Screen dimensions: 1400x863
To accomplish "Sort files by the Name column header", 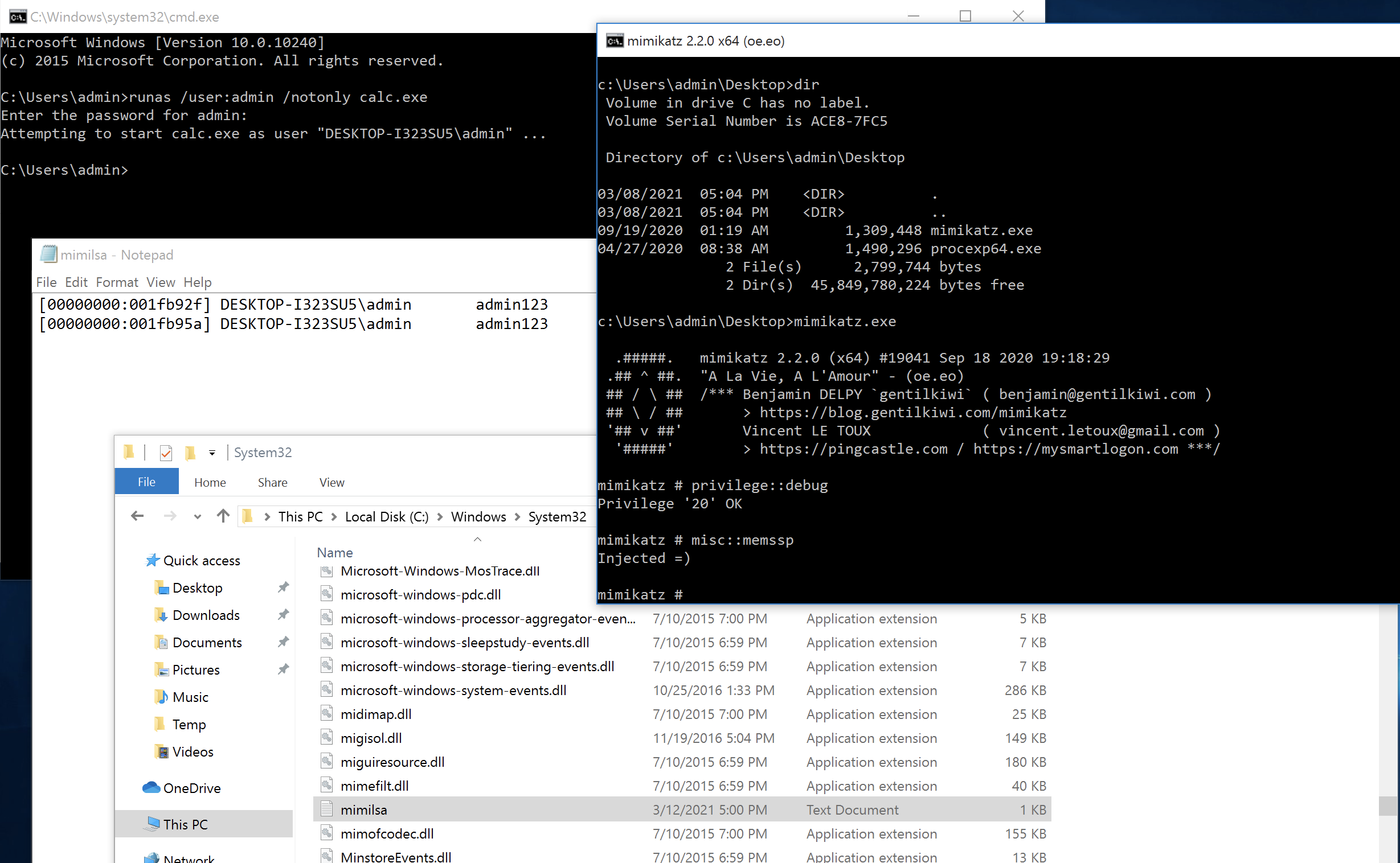I will tap(334, 553).
